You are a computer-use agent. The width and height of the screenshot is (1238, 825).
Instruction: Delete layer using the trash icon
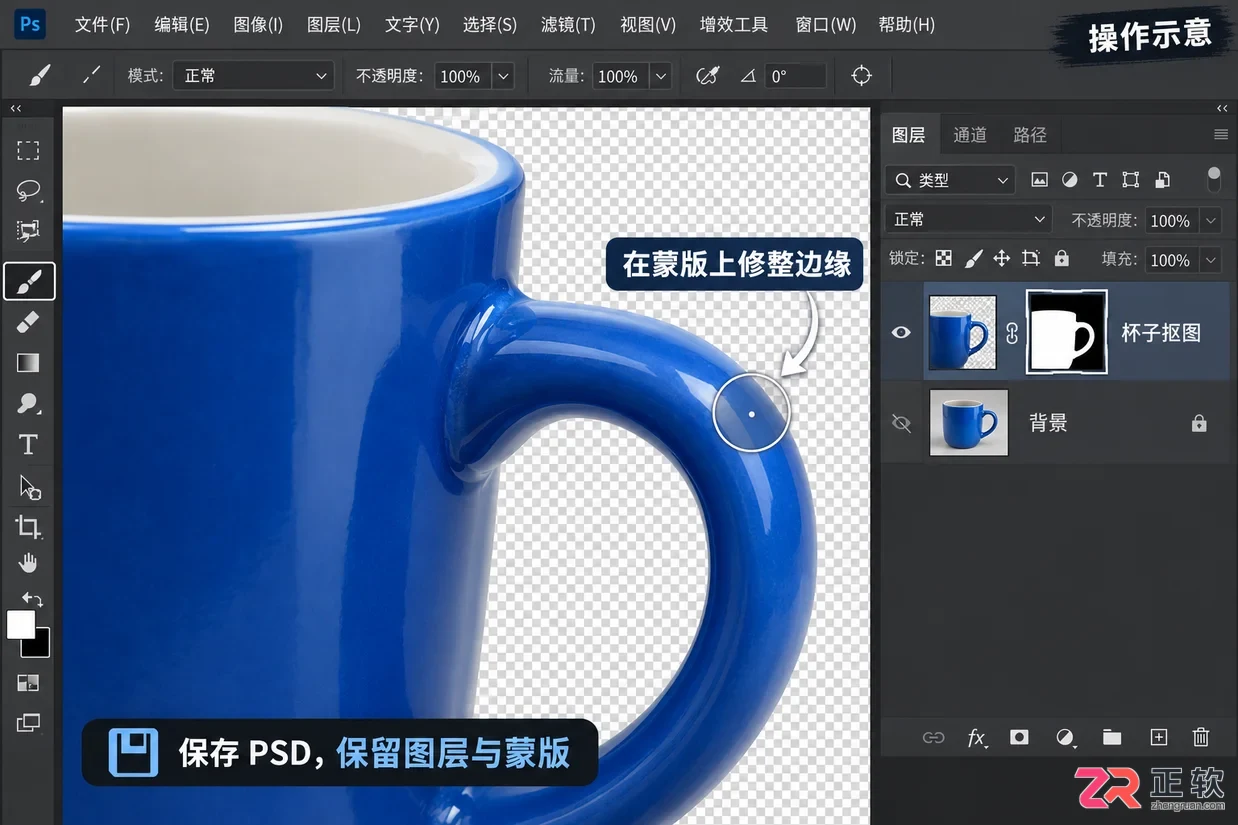(x=1201, y=737)
